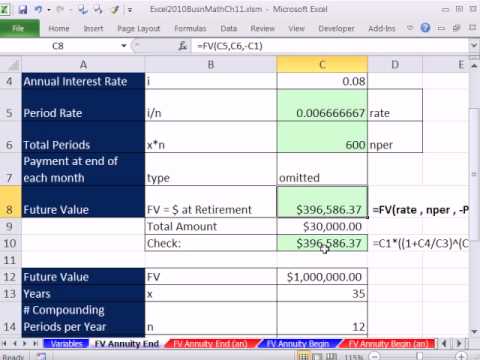Restore the workbook window in ribbon row
This screenshot has width=480, height=360.
tap(457, 28)
